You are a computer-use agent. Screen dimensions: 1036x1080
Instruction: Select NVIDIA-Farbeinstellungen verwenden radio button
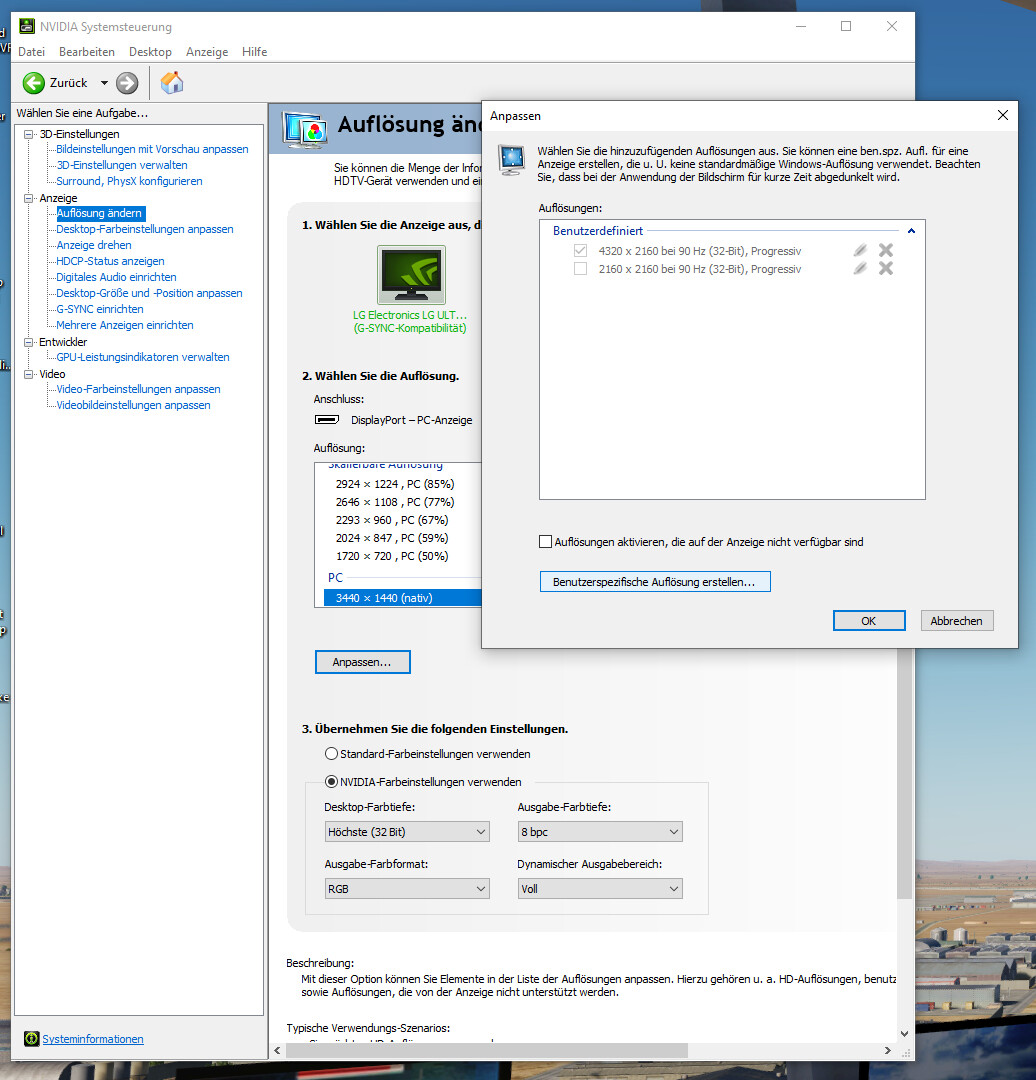tap(331, 782)
